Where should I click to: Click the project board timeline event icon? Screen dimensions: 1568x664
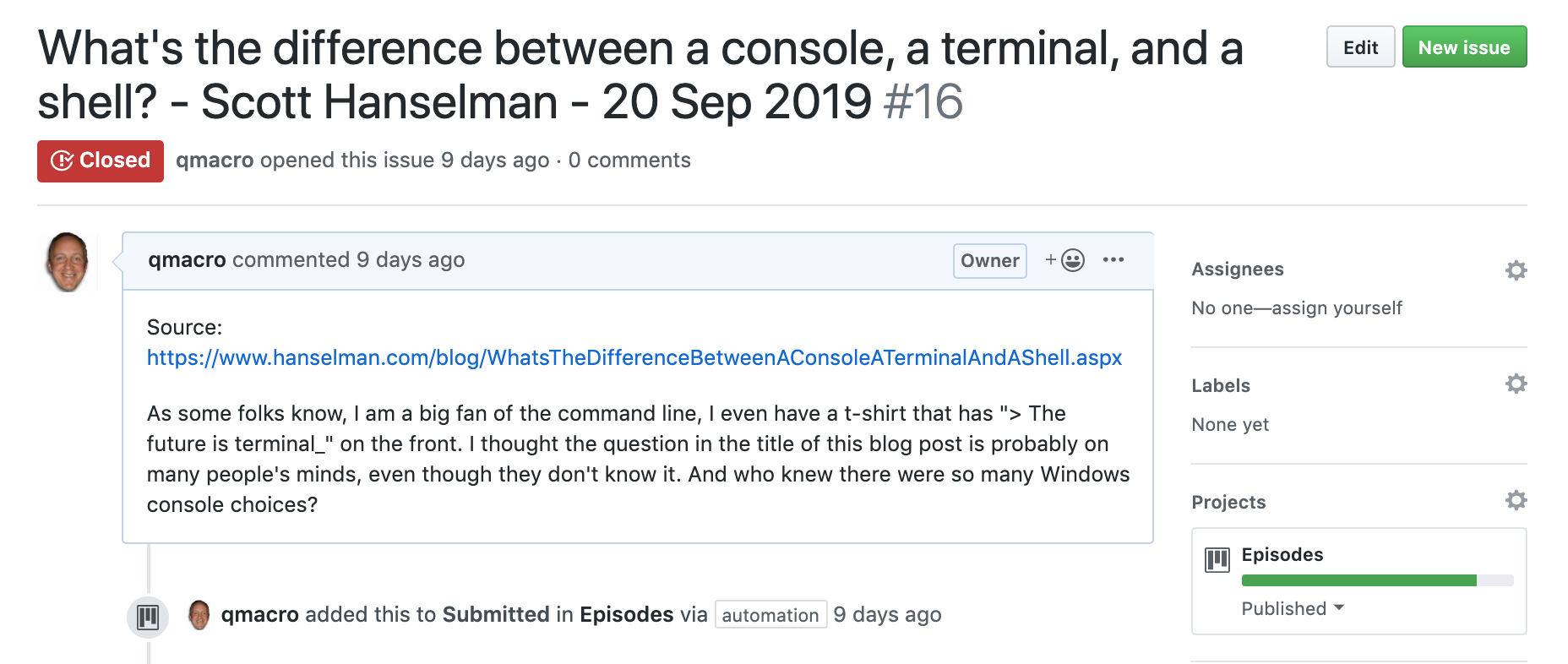148,617
